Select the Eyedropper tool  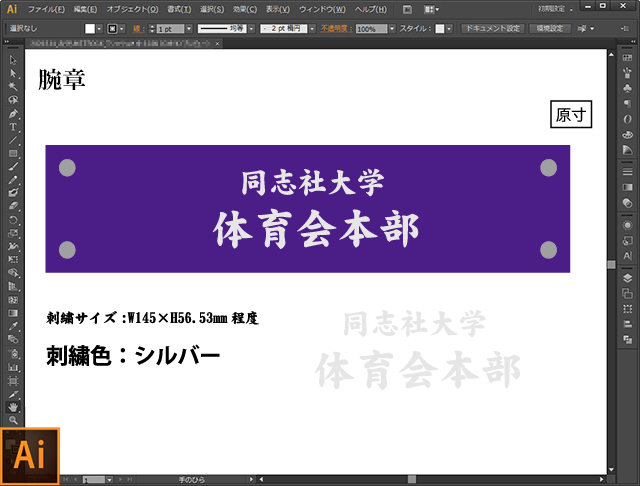(x=13, y=326)
